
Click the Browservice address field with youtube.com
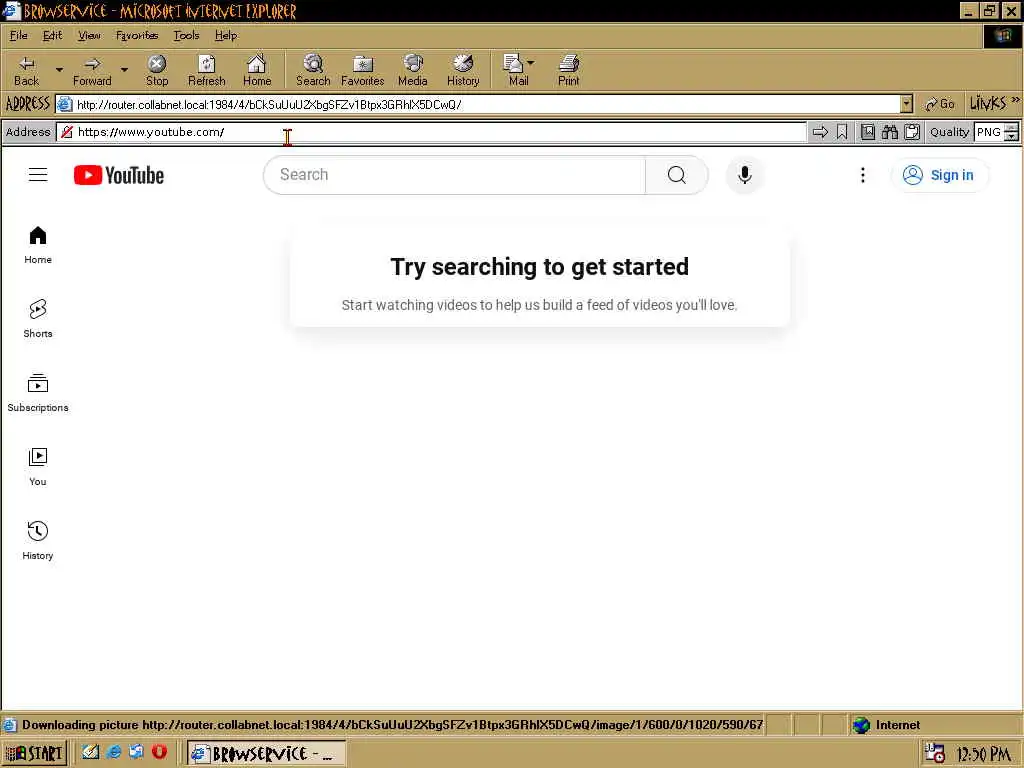click(431, 132)
